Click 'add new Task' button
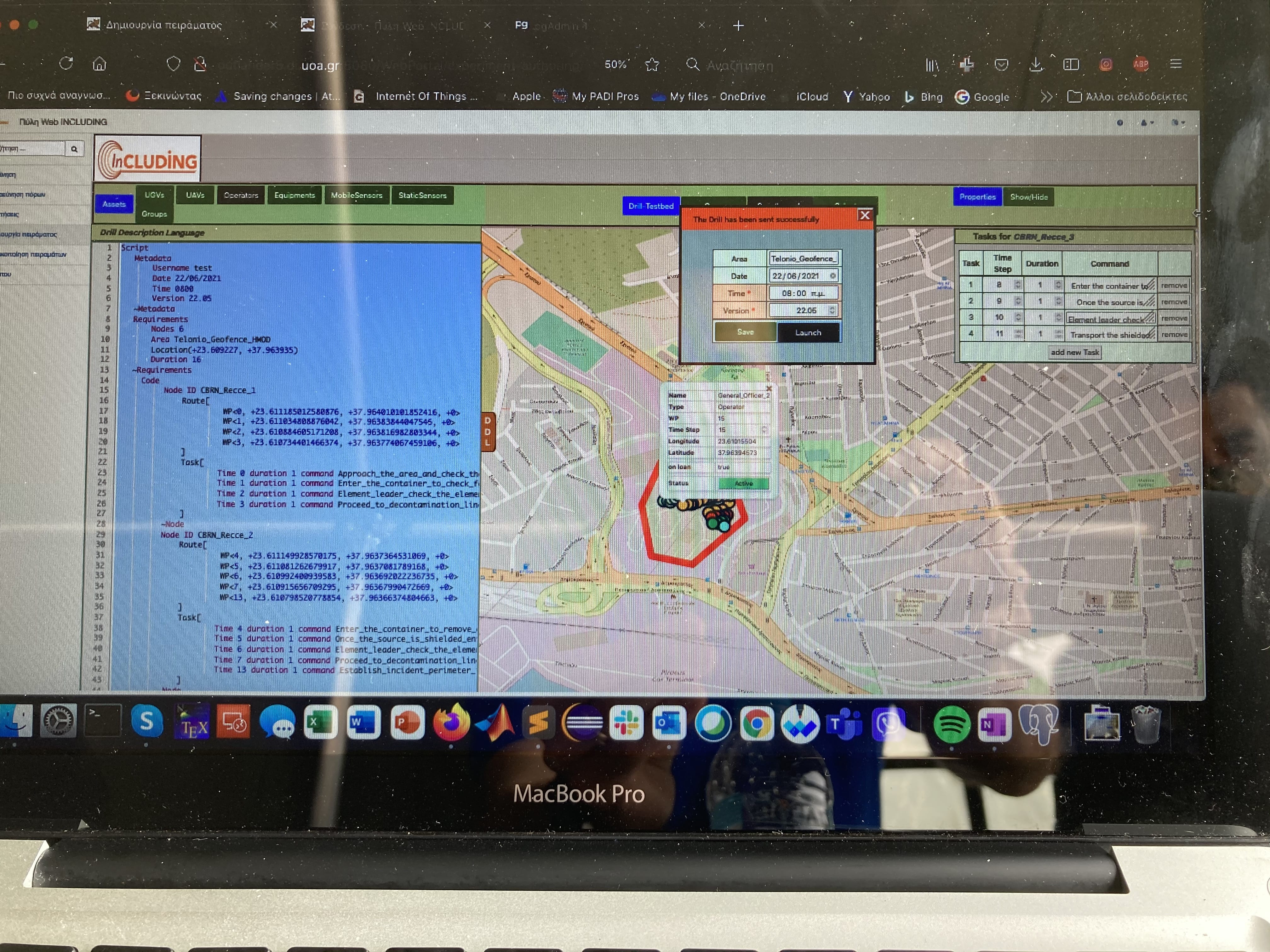This screenshot has width=1270, height=952. [1075, 352]
